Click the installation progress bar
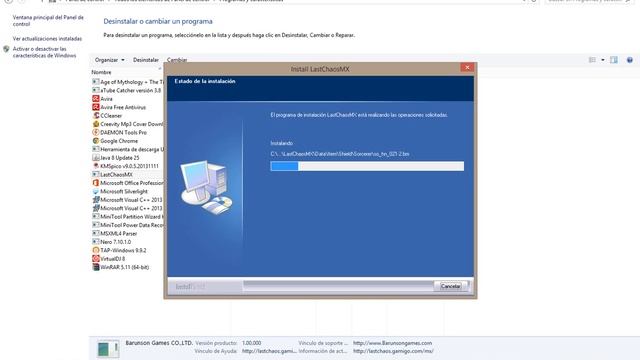Screen dimensions: 640x360 click(x=367, y=166)
